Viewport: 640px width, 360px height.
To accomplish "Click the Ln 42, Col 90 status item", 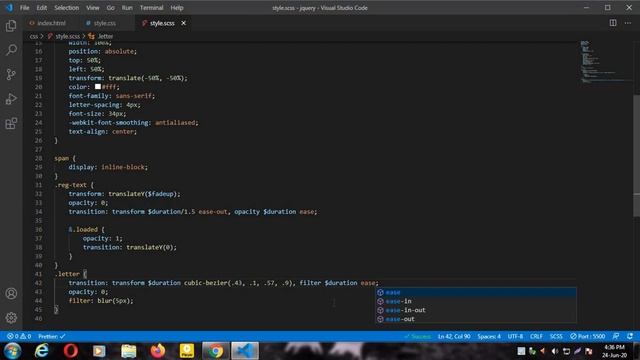I will coord(454,336).
